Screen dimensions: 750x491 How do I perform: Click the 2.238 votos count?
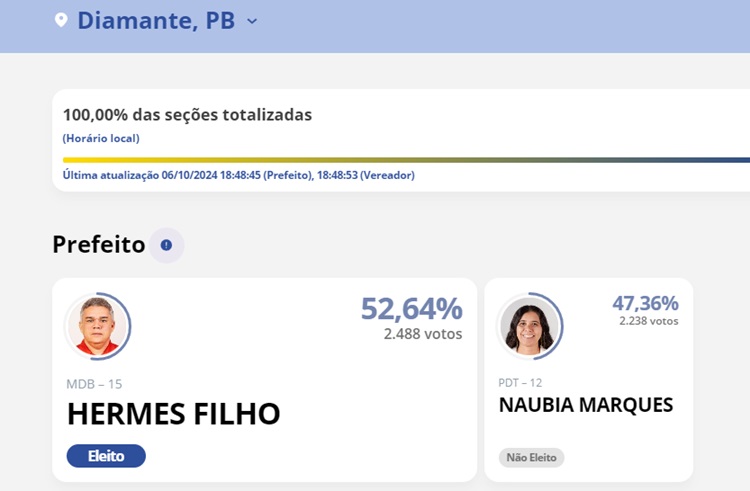point(649,321)
